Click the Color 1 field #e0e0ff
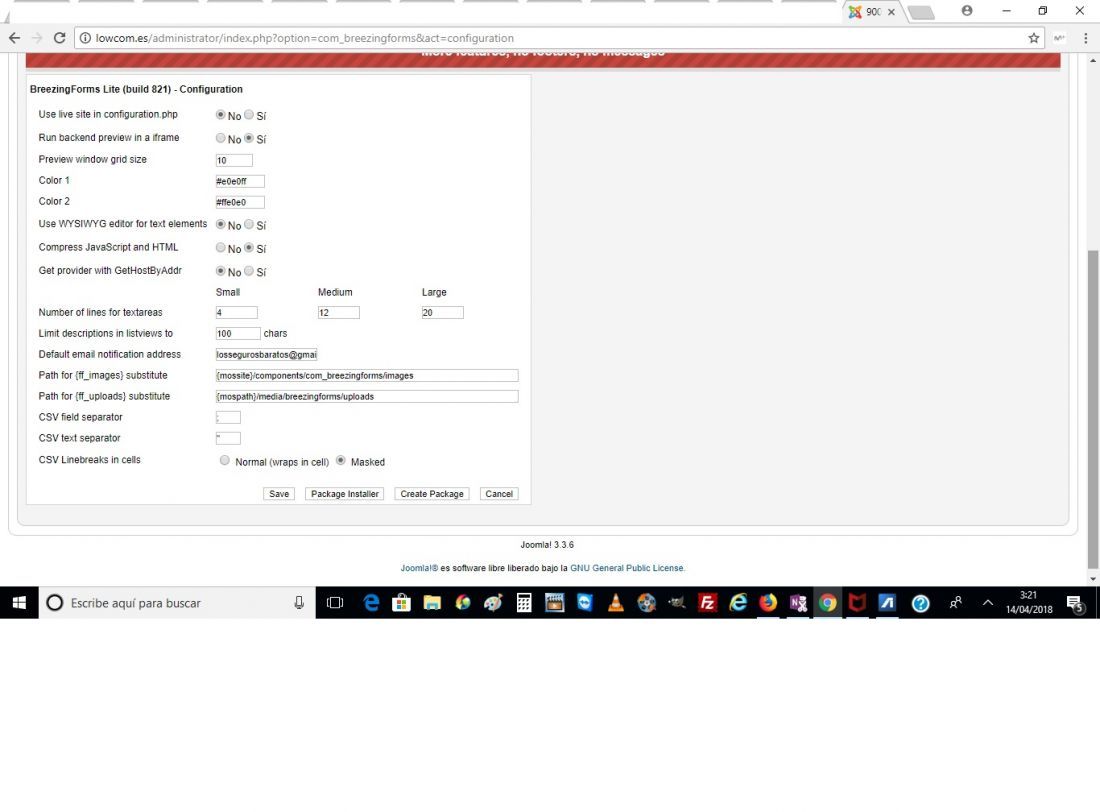The image size is (1100, 812). coord(240,181)
